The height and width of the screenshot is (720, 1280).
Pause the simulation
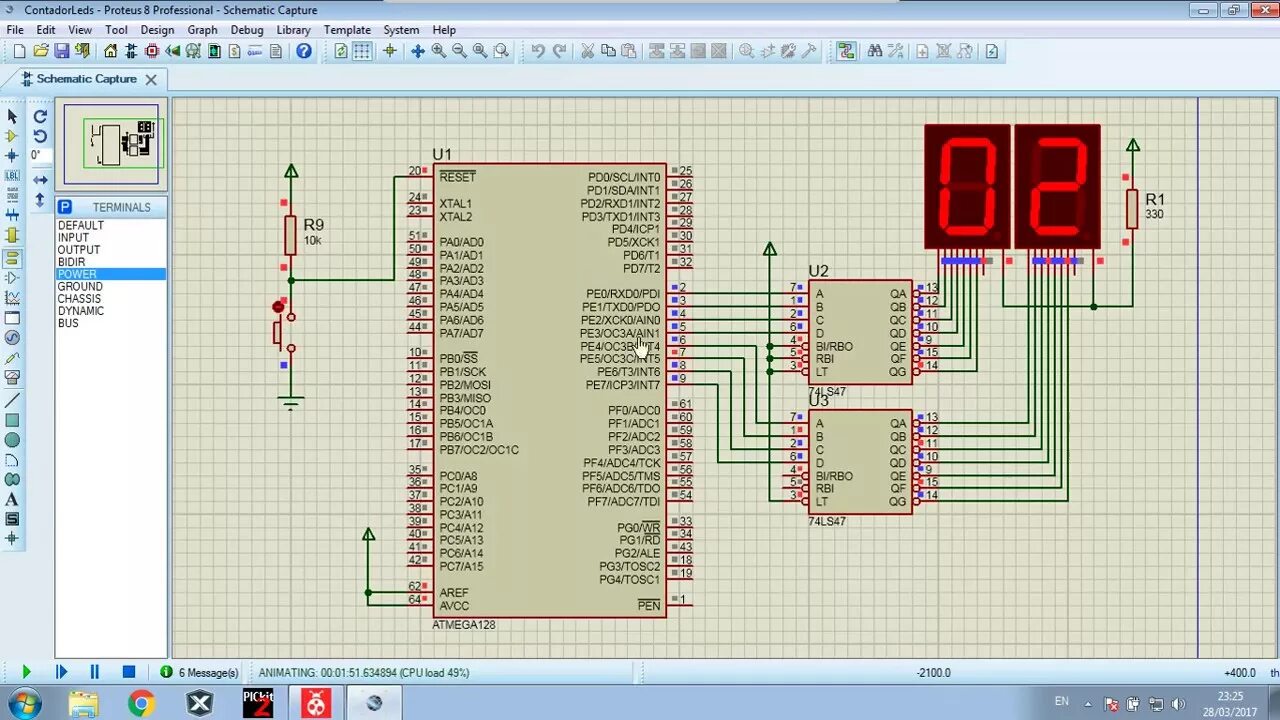click(95, 673)
